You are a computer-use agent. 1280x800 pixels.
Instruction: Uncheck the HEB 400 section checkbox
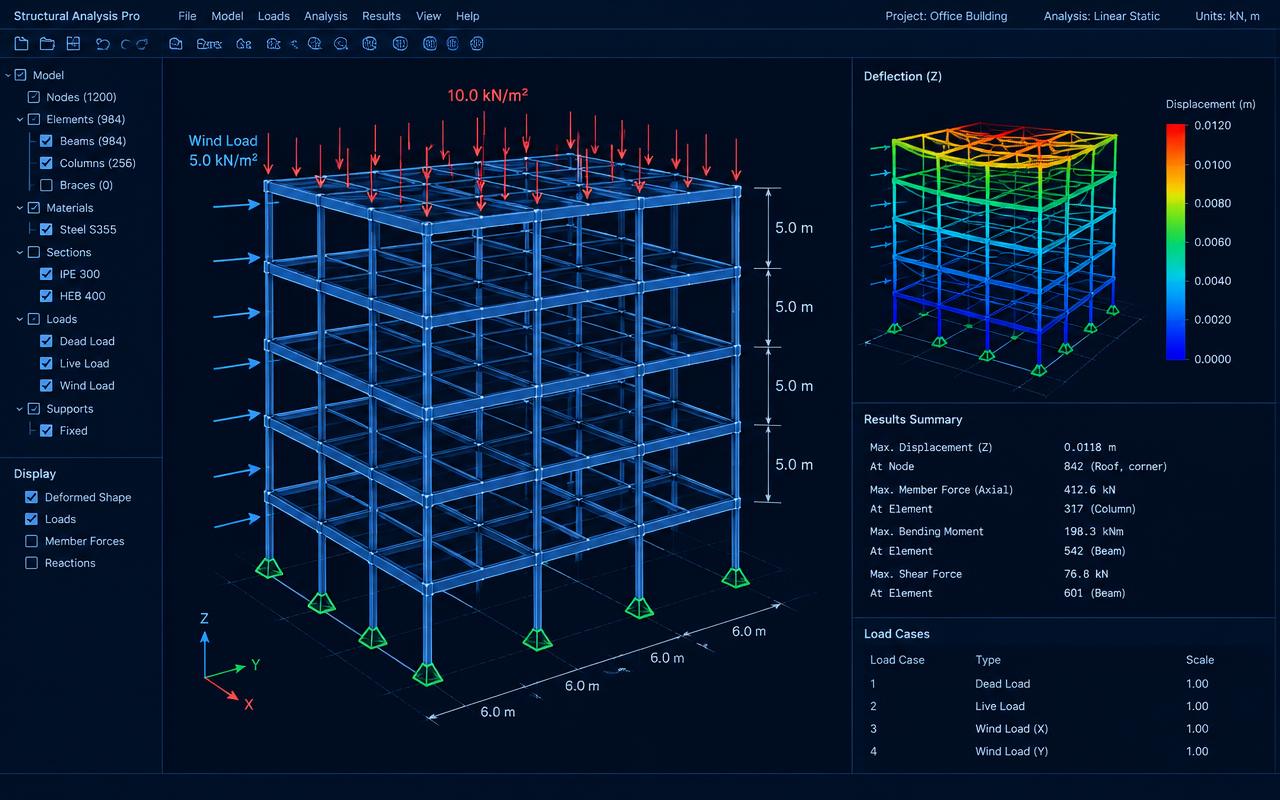(46, 296)
